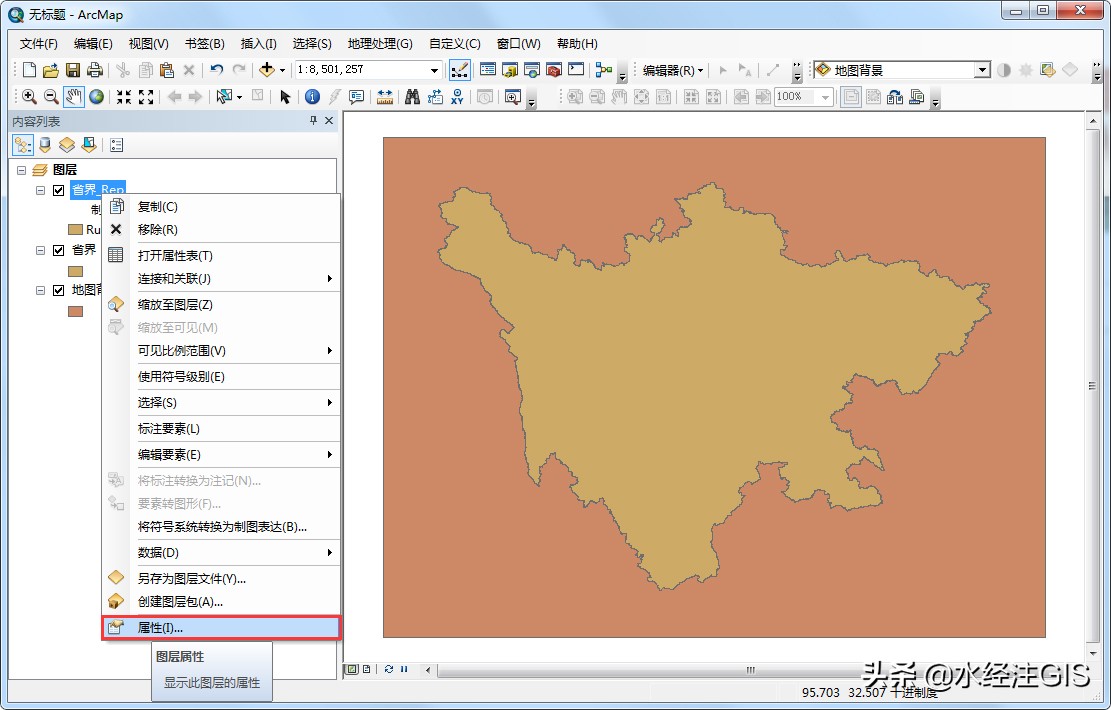Collapse the 图层 data frame node
This screenshot has height=710, width=1111.
point(21,170)
